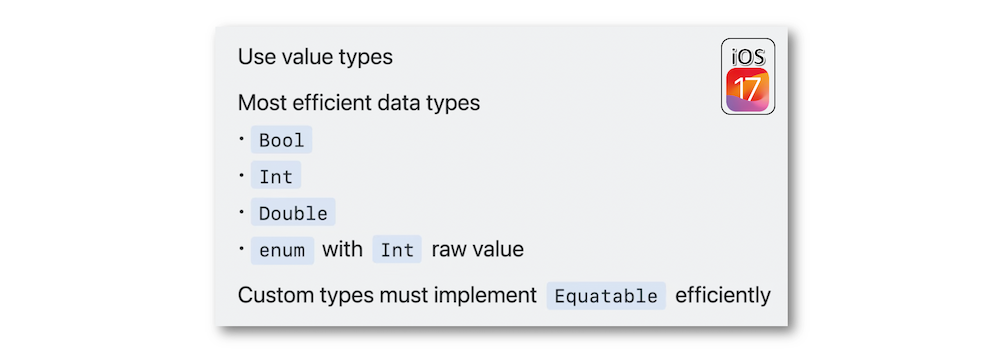Click the enum code tag
1000x362 pixels.
[x=282, y=250]
